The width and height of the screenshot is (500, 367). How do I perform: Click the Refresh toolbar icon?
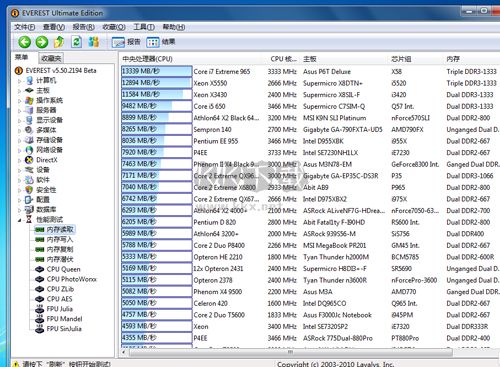pyautogui.click(x=76, y=42)
